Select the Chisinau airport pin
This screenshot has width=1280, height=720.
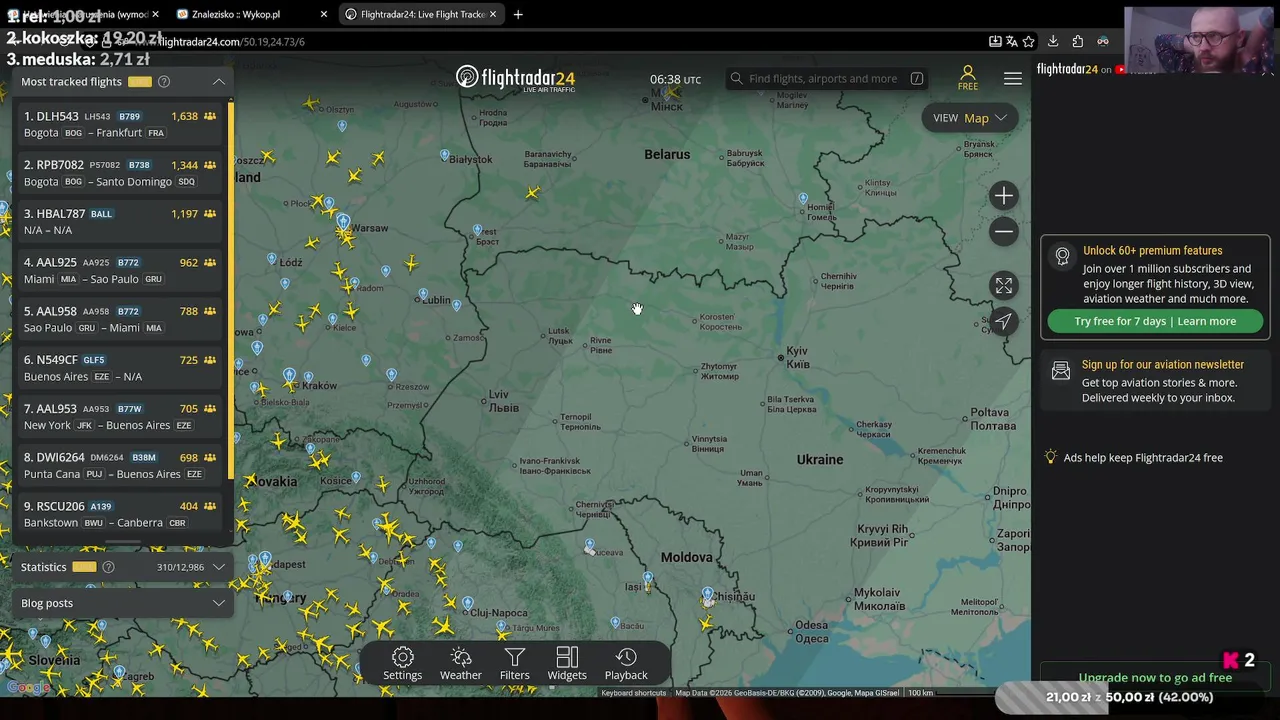point(708,594)
